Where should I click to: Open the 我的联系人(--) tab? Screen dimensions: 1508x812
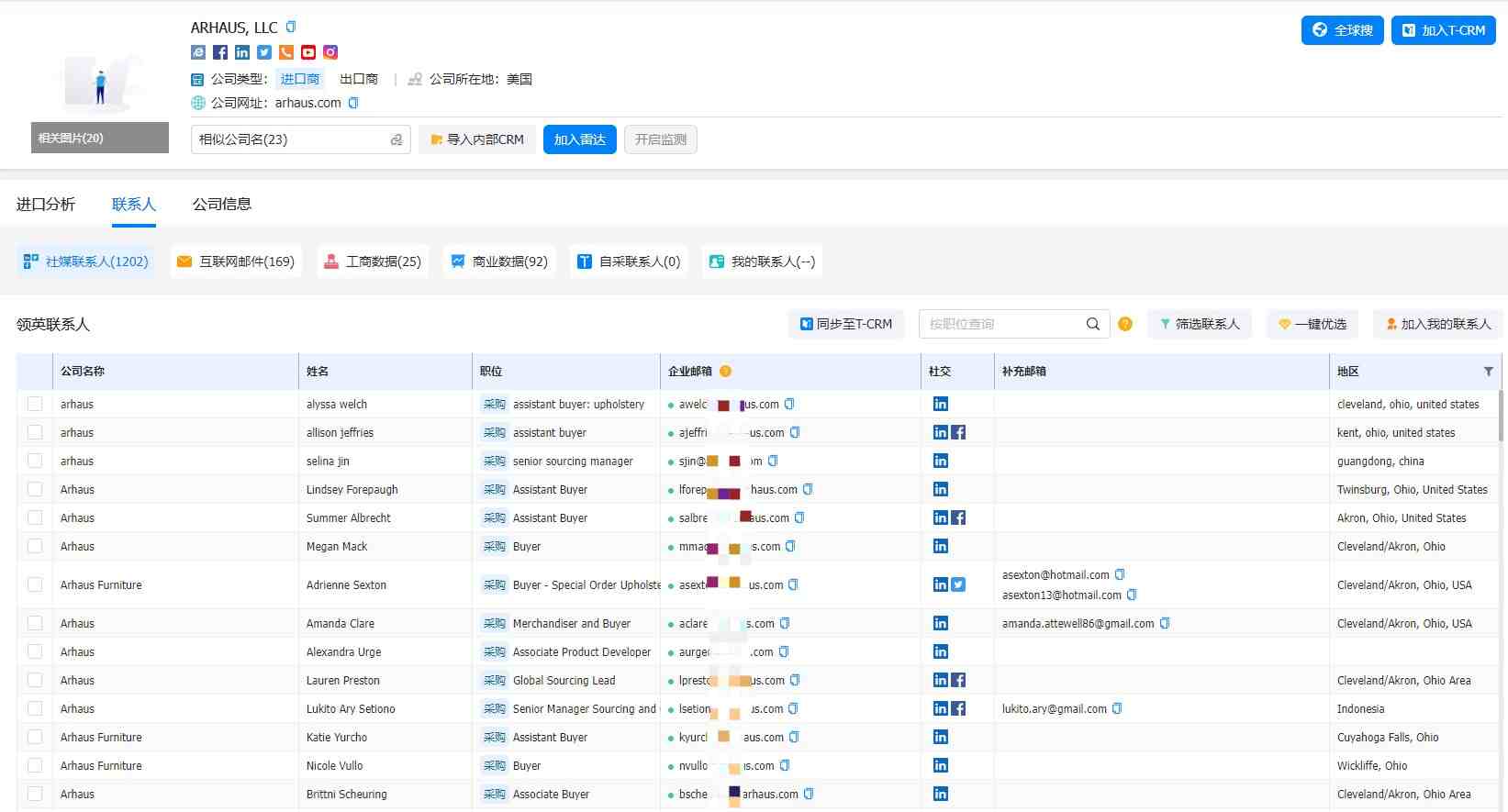pos(762,261)
